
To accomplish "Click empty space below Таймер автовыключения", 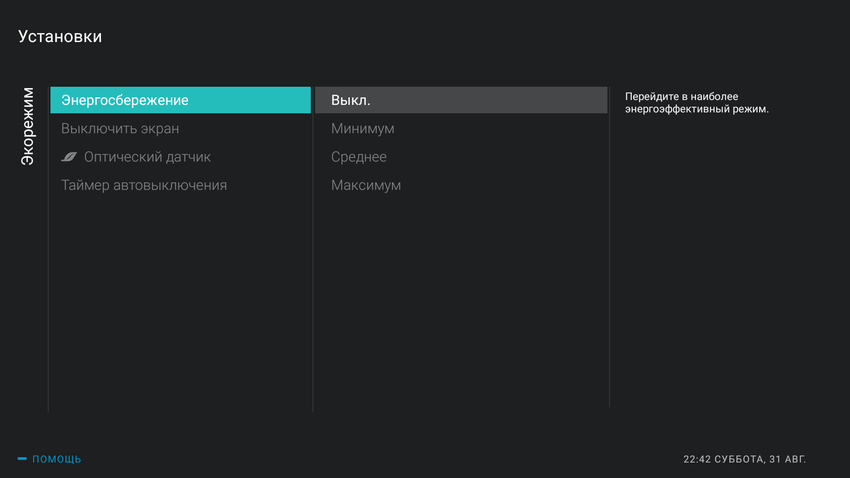I will (180, 300).
